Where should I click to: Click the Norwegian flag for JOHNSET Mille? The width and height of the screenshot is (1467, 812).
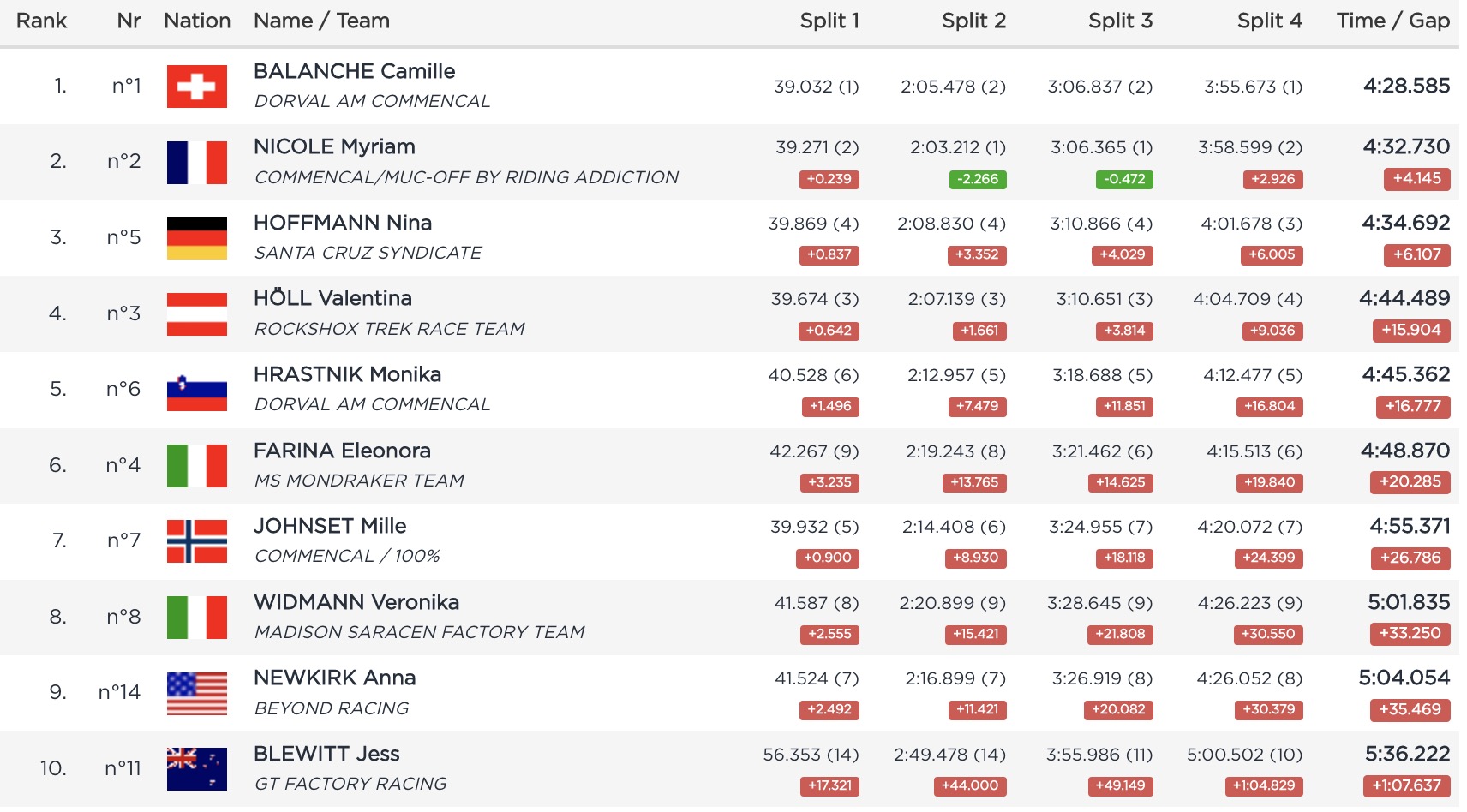[x=197, y=541]
